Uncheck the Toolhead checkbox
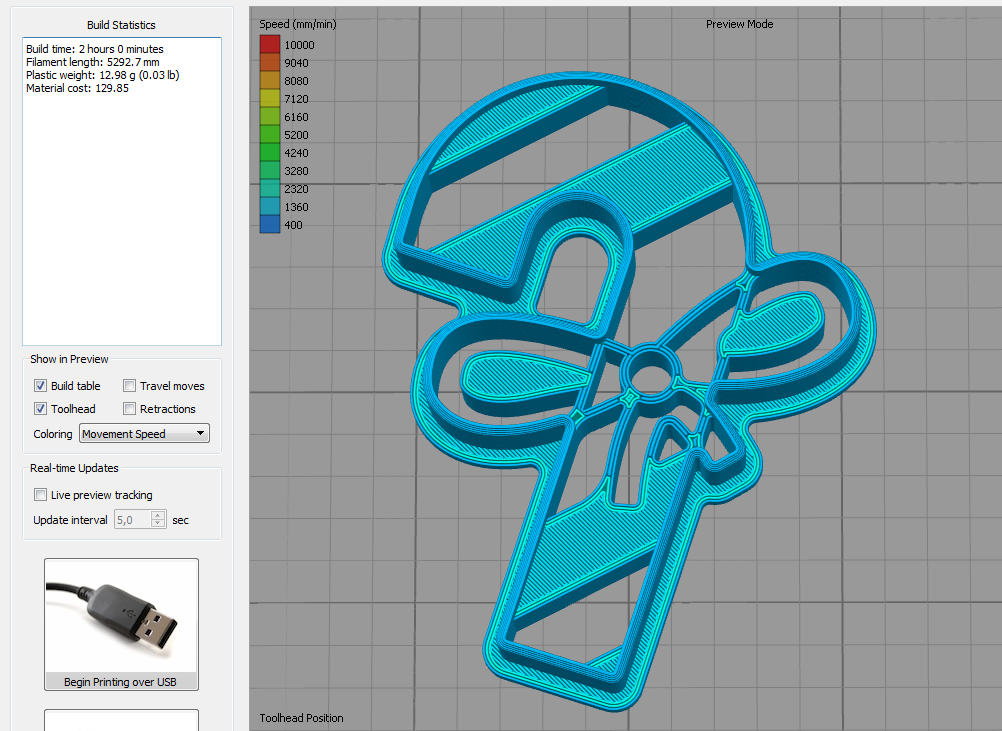The height and width of the screenshot is (731, 1002). click(40, 408)
